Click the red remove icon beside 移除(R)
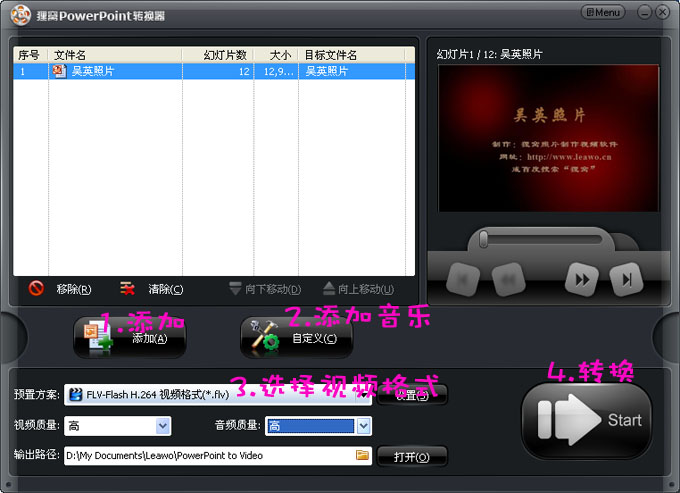This screenshot has width=680, height=493. [x=36, y=288]
